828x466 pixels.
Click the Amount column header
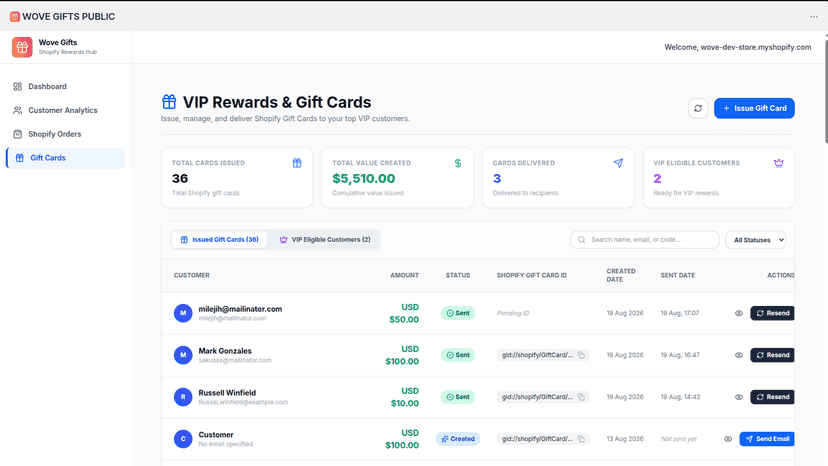point(404,275)
